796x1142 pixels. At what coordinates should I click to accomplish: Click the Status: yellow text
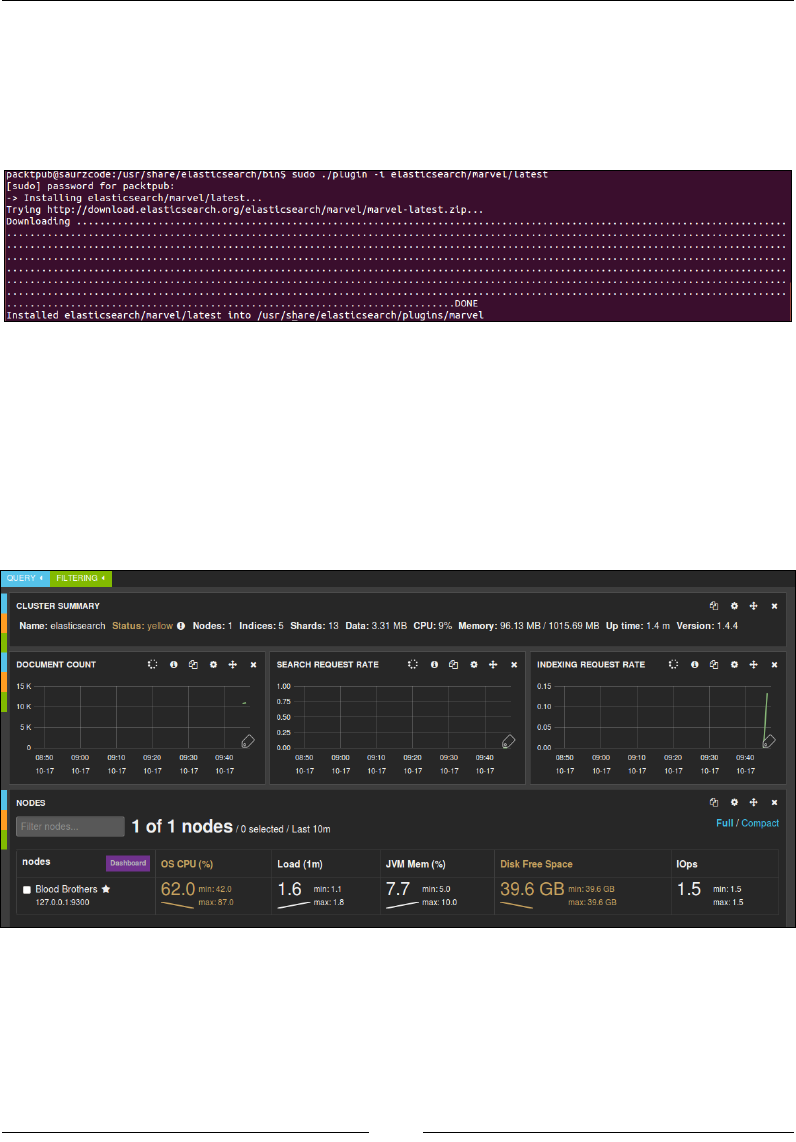[x=143, y=626]
